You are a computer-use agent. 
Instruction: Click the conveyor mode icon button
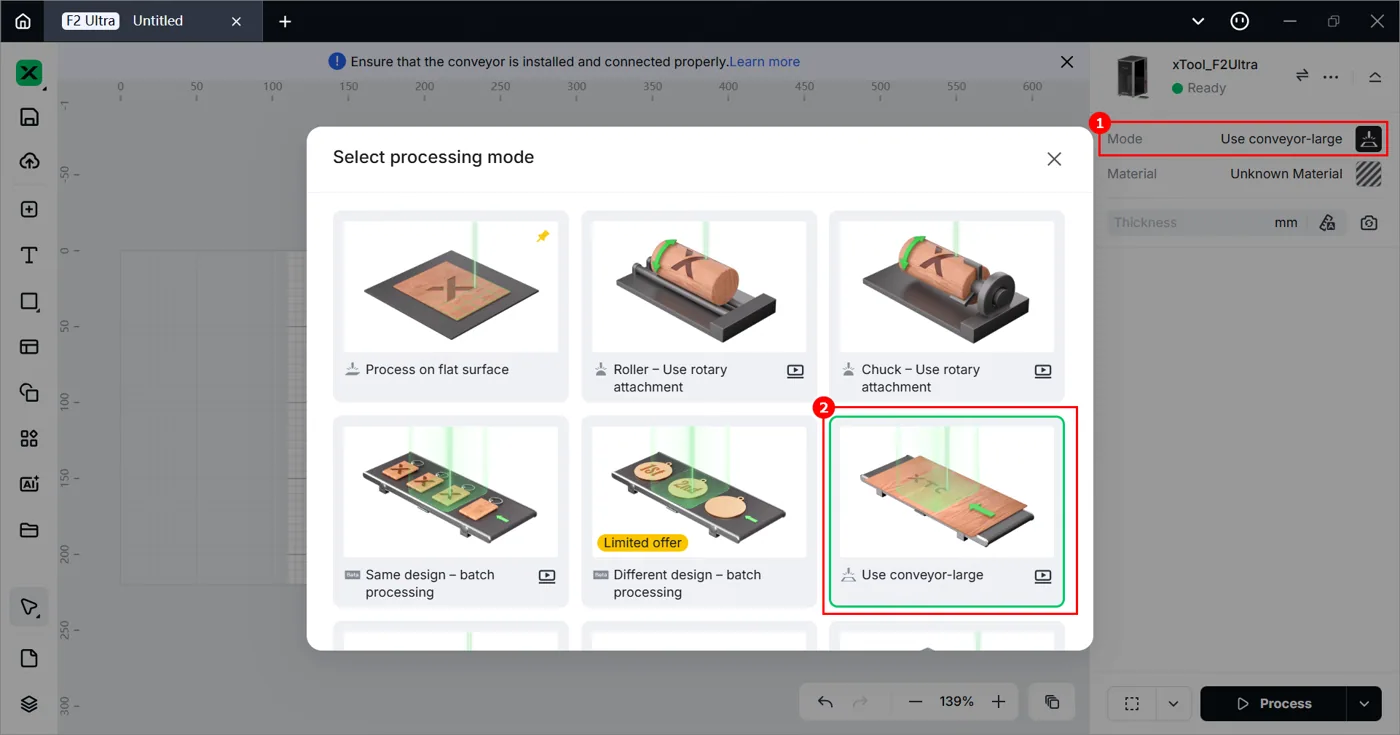[x=1368, y=139]
